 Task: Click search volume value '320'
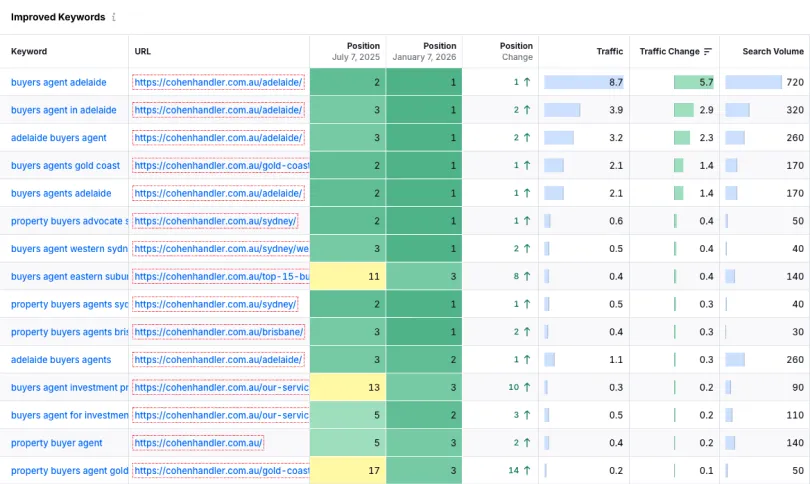click(x=795, y=110)
